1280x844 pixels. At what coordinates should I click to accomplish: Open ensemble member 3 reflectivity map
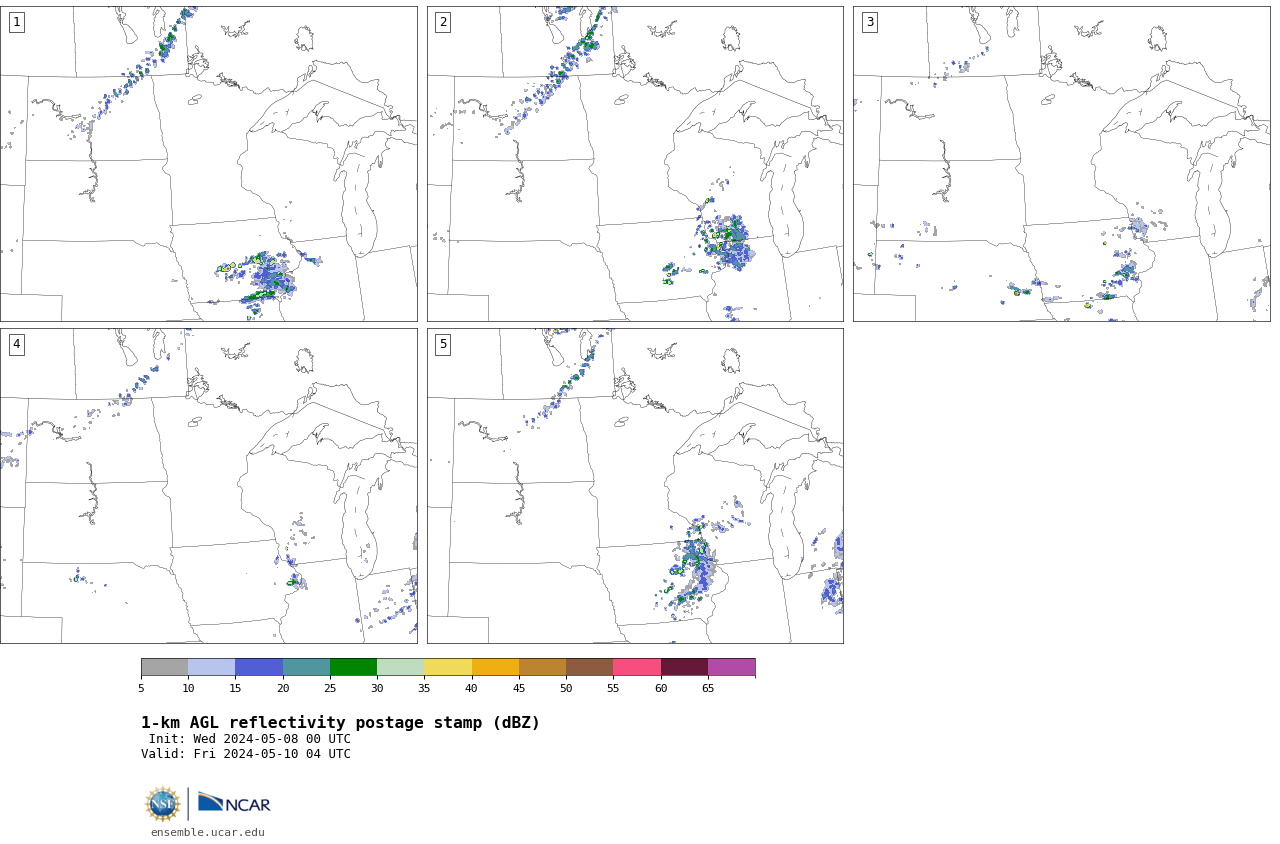point(1062,164)
